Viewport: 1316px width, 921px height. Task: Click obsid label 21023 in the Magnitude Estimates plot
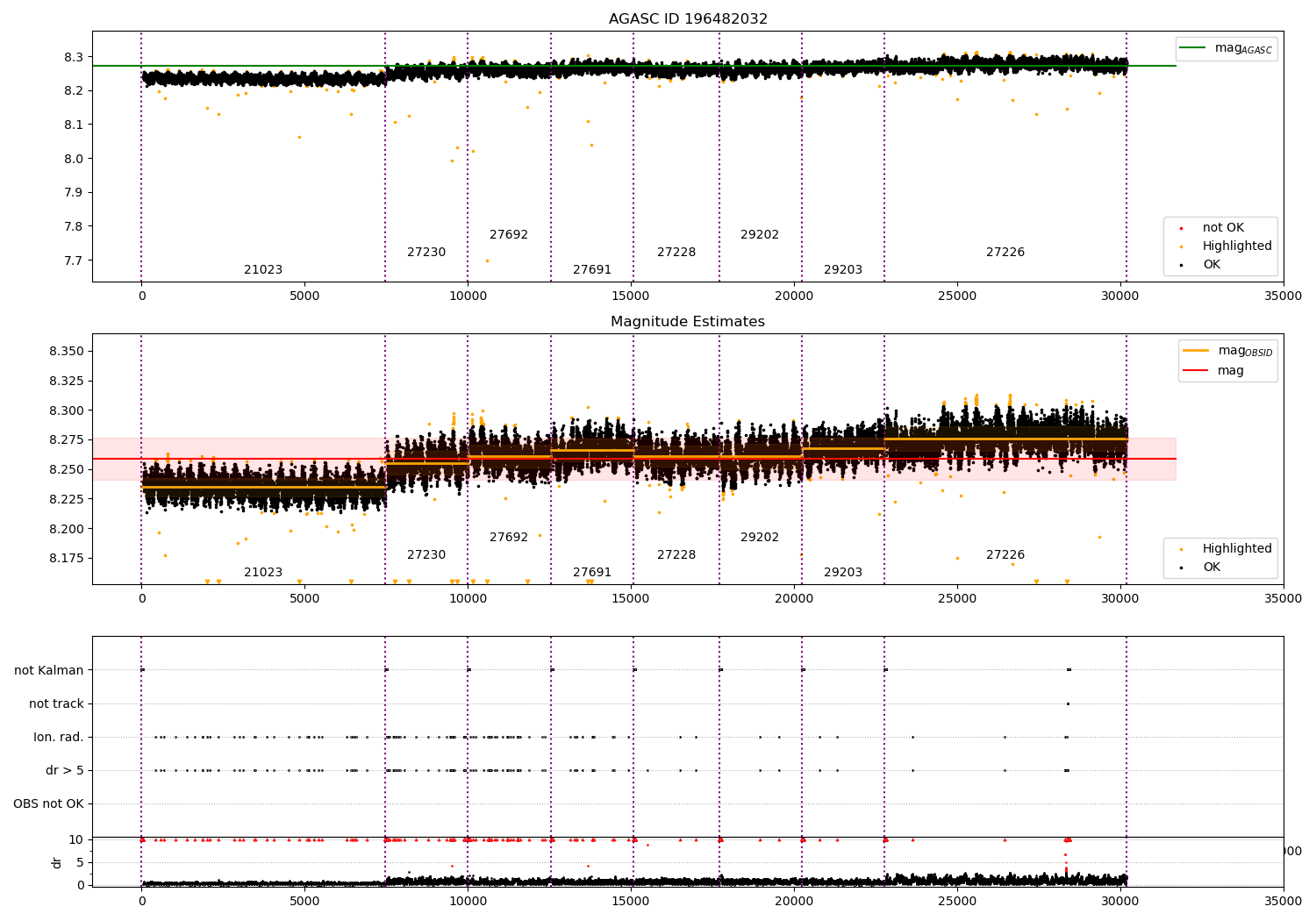click(x=263, y=573)
